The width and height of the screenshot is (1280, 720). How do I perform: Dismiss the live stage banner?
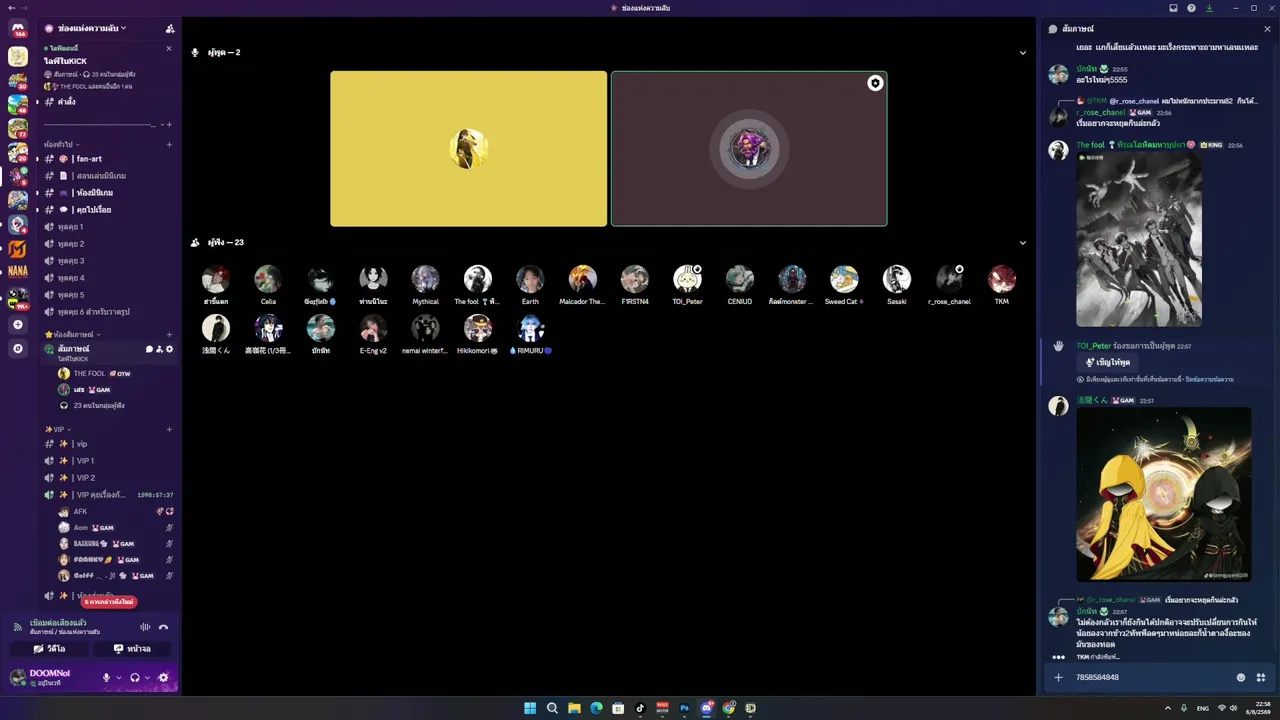(x=169, y=48)
